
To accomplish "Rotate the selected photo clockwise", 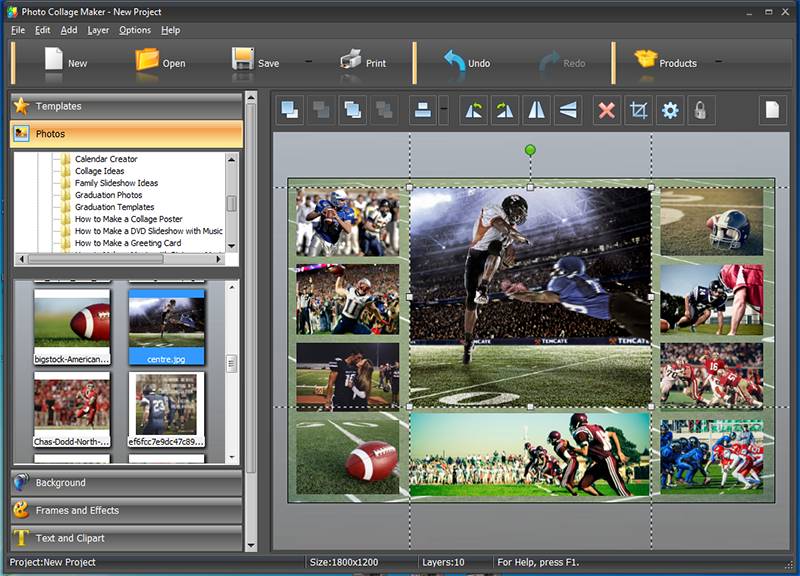I will point(505,110).
